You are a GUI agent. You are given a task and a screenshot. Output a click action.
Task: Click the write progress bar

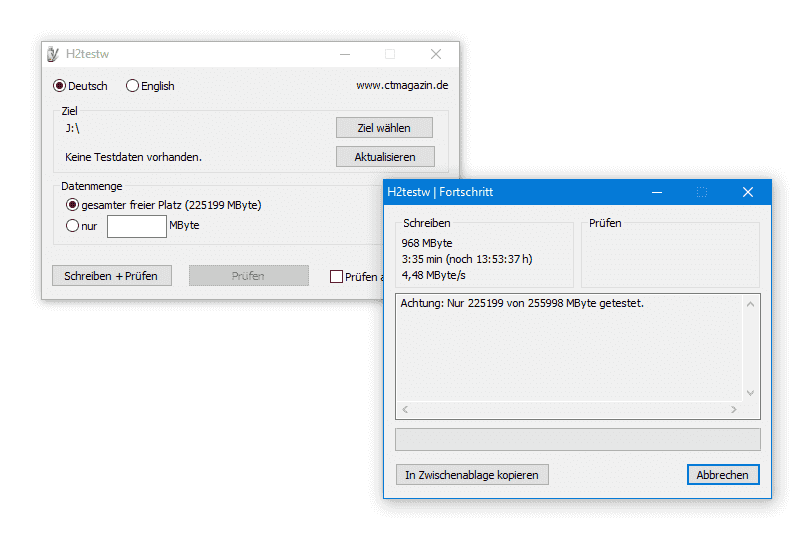(578, 439)
